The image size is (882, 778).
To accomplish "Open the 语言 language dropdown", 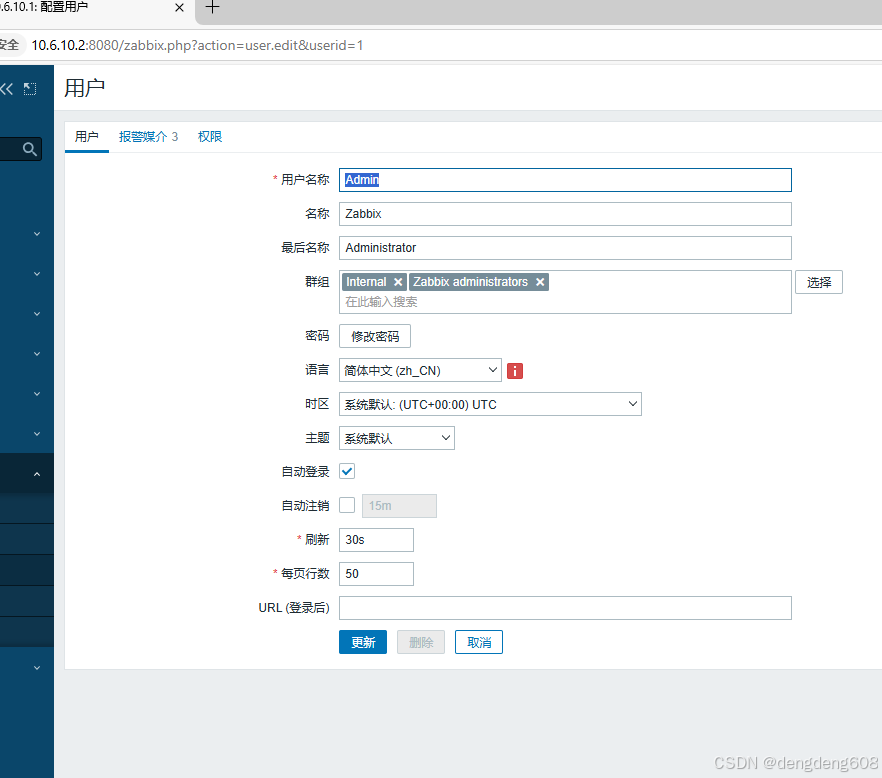I will point(420,370).
